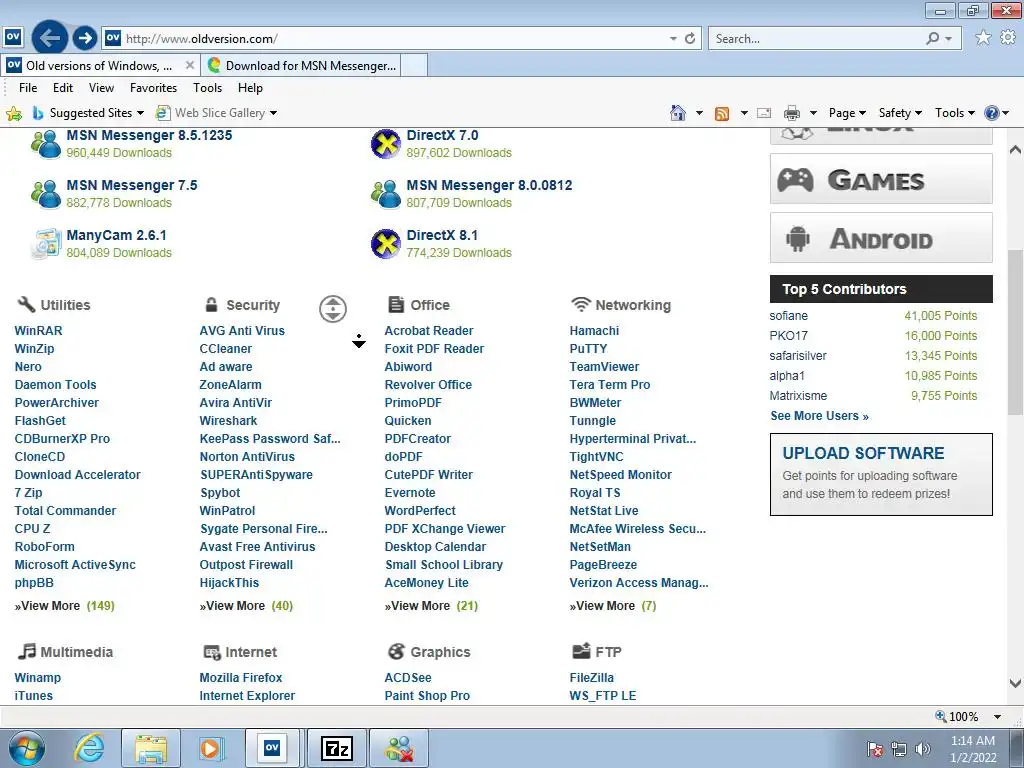Open the gear settings icon
The height and width of the screenshot is (768, 1024).
click(1008, 38)
